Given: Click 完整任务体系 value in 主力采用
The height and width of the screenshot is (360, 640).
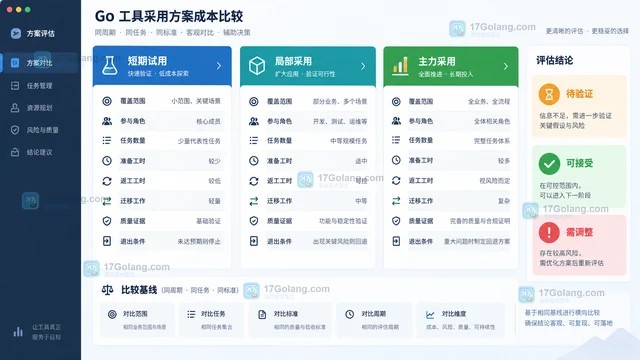Looking at the screenshot, I should tap(492, 141).
